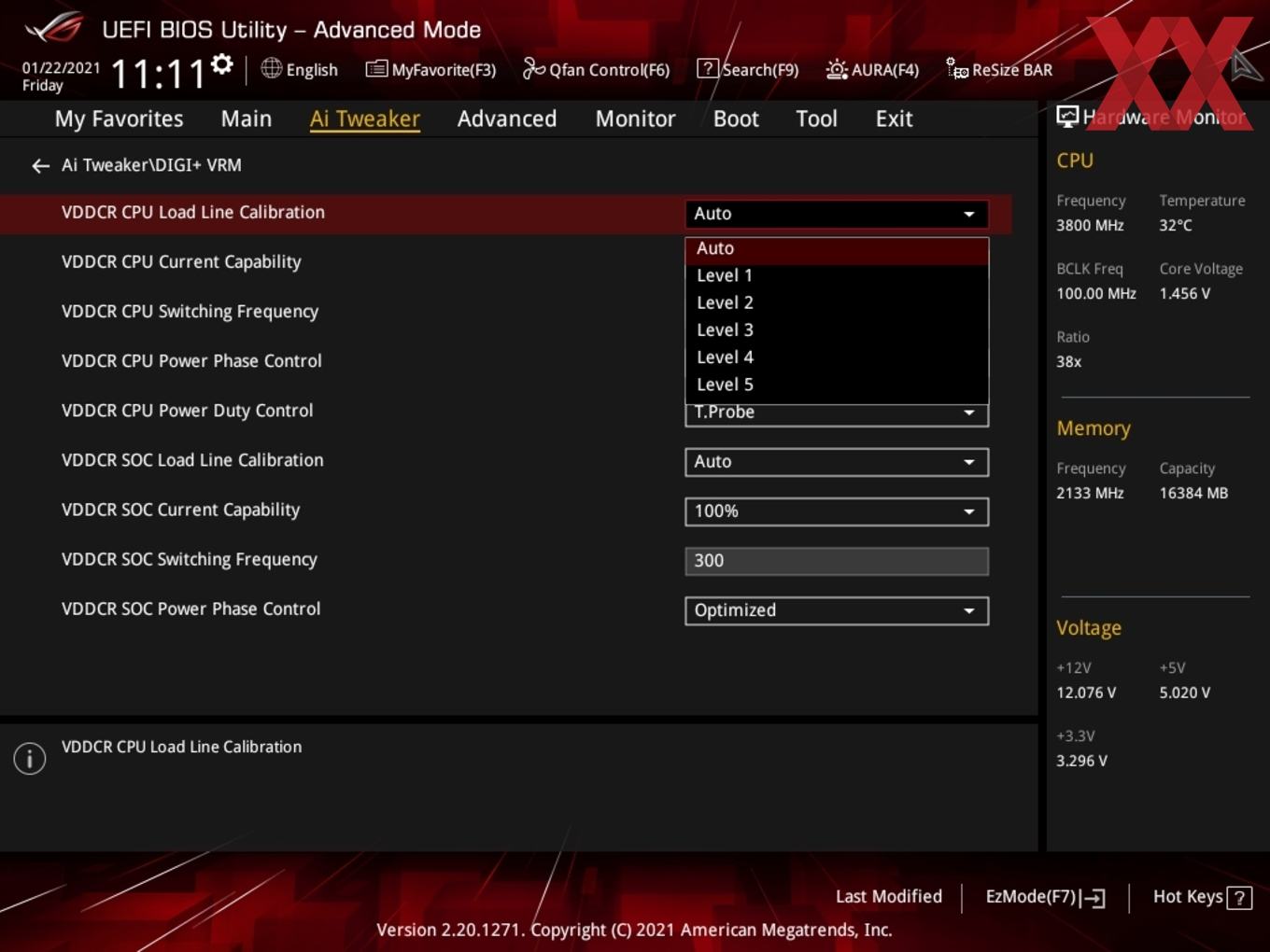
Task: Go to the Advanced tab
Action: click(507, 119)
